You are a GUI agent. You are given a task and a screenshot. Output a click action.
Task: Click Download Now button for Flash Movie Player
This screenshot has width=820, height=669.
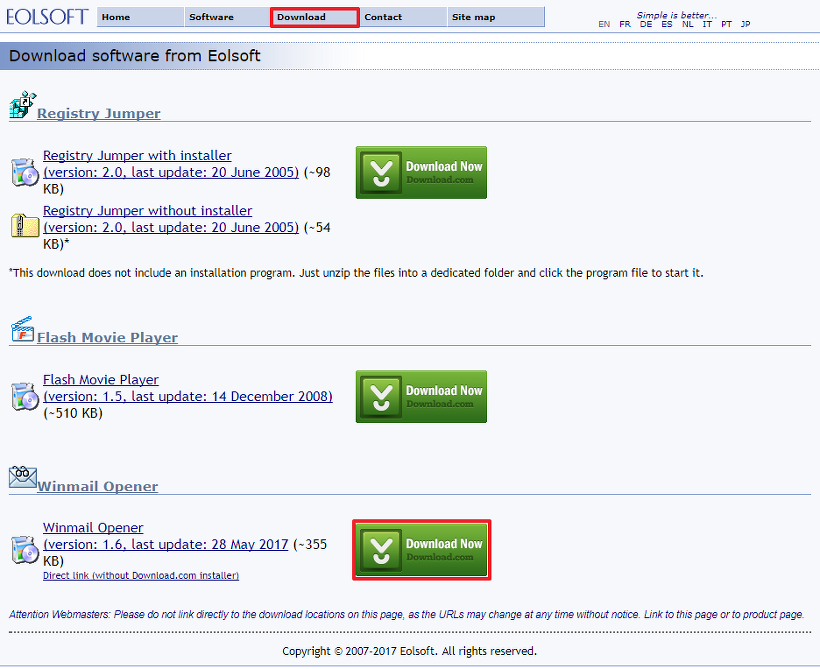[x=421, y=396]
